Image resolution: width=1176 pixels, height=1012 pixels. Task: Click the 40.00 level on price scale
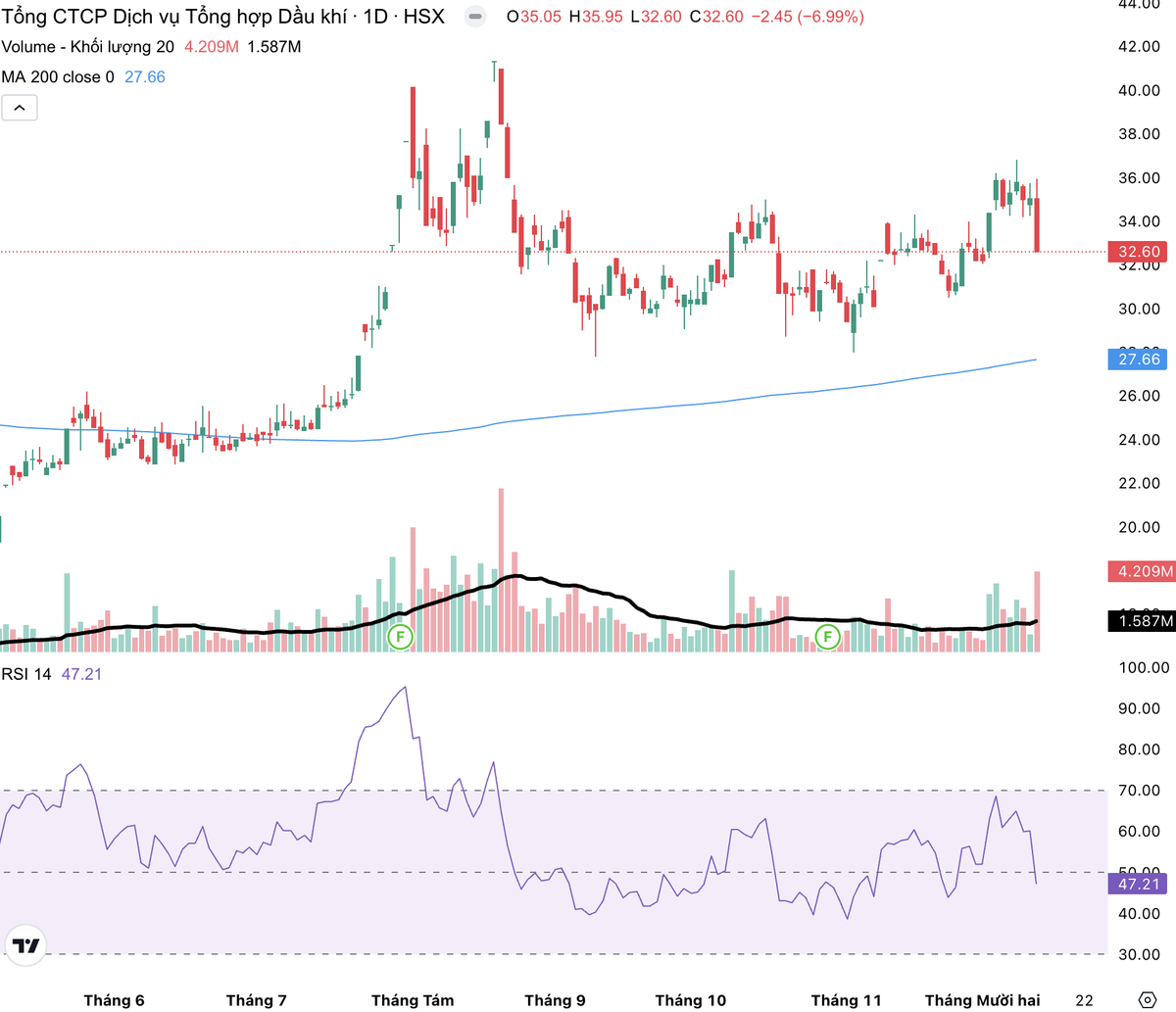tap(1140, 90)
